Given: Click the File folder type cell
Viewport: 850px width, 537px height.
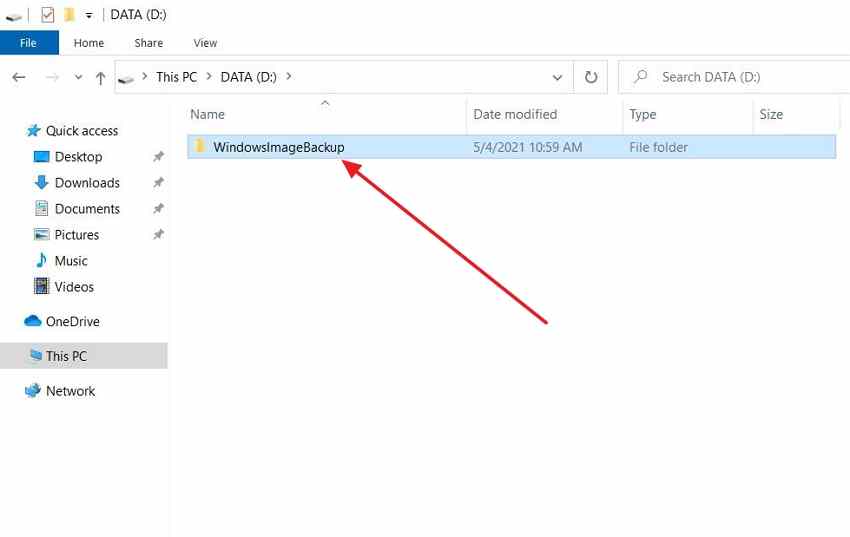Looking at the screenshot, I should 658,147.
